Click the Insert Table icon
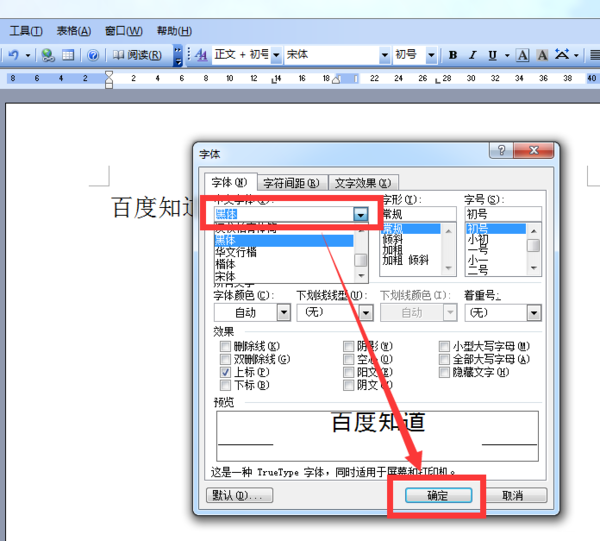The image size is (600, 541). point(68,55)
